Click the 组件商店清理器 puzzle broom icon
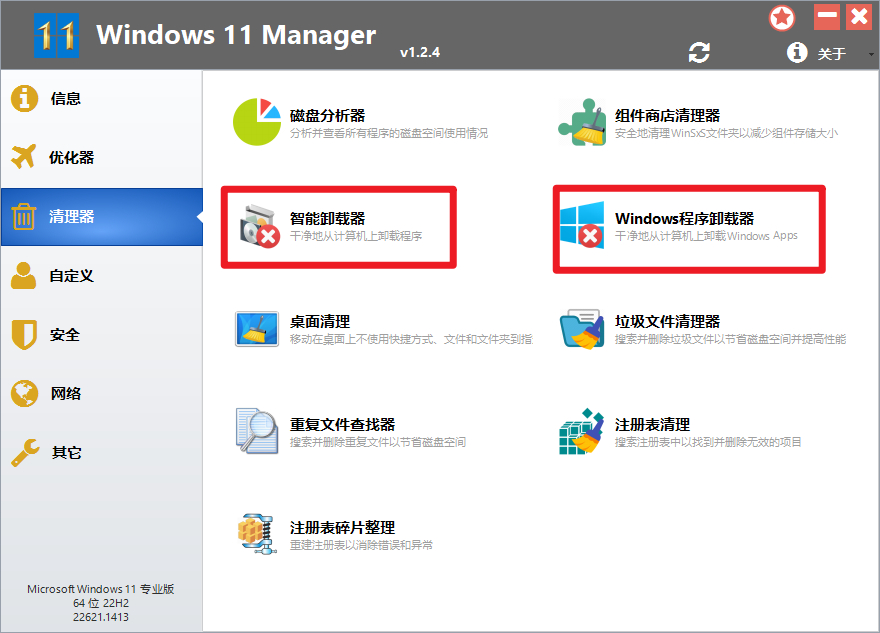Screen dimensions: 880x633 (x=582, y=122)
